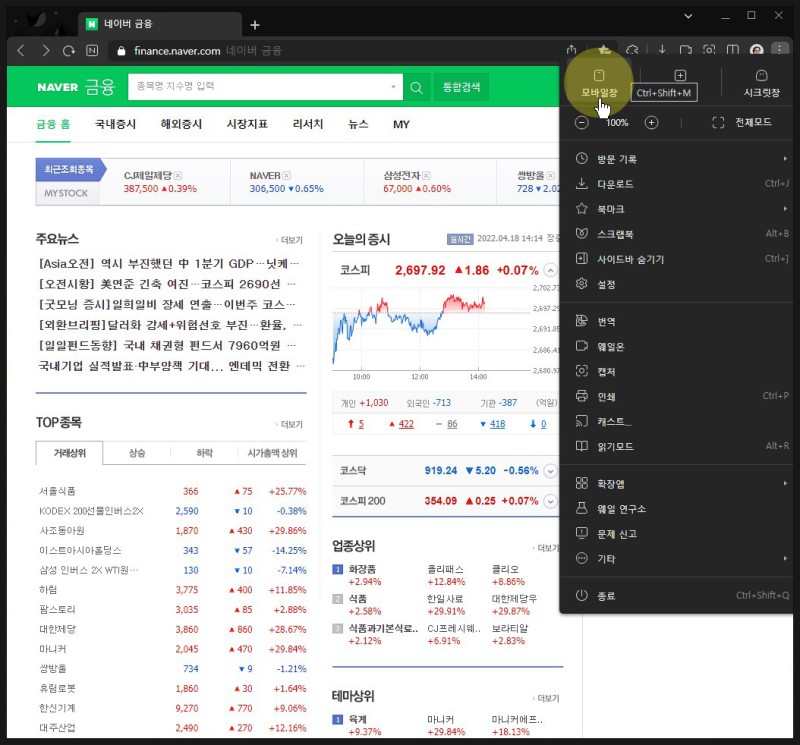Open the 리서치 navigation tab
800x745 pixels.
pos(308,124)
